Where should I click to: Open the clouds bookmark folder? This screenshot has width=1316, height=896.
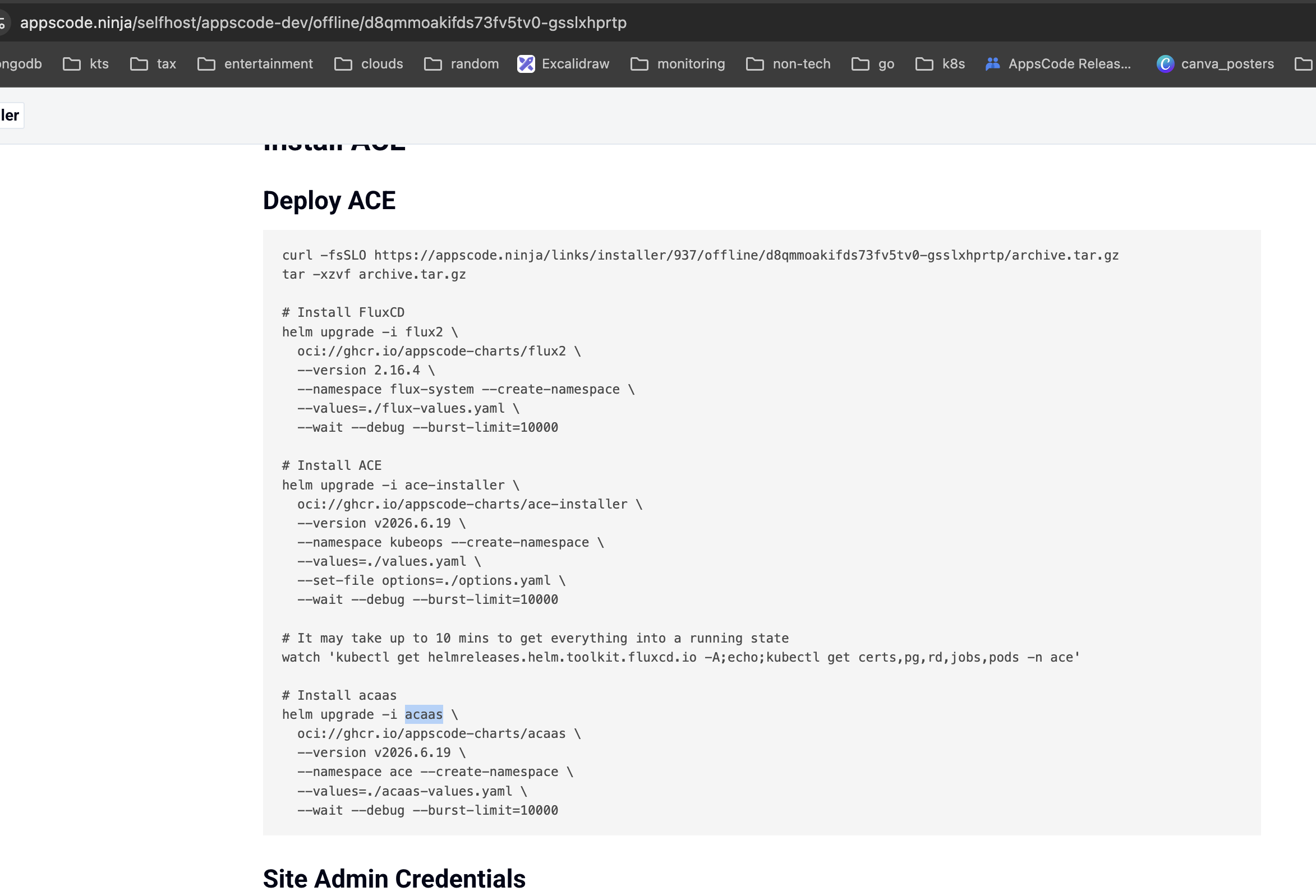pos(369,64)
